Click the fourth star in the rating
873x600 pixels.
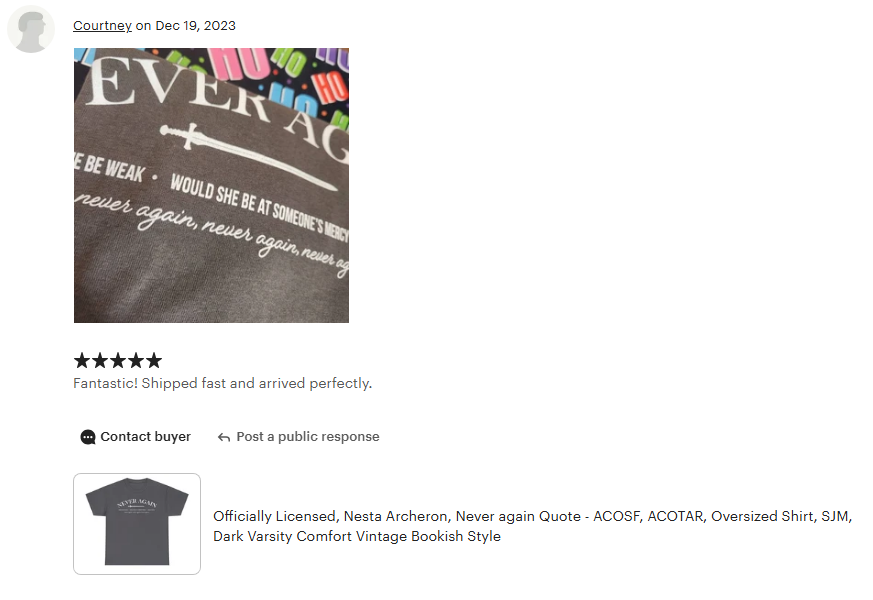click(x=135, y=361)
